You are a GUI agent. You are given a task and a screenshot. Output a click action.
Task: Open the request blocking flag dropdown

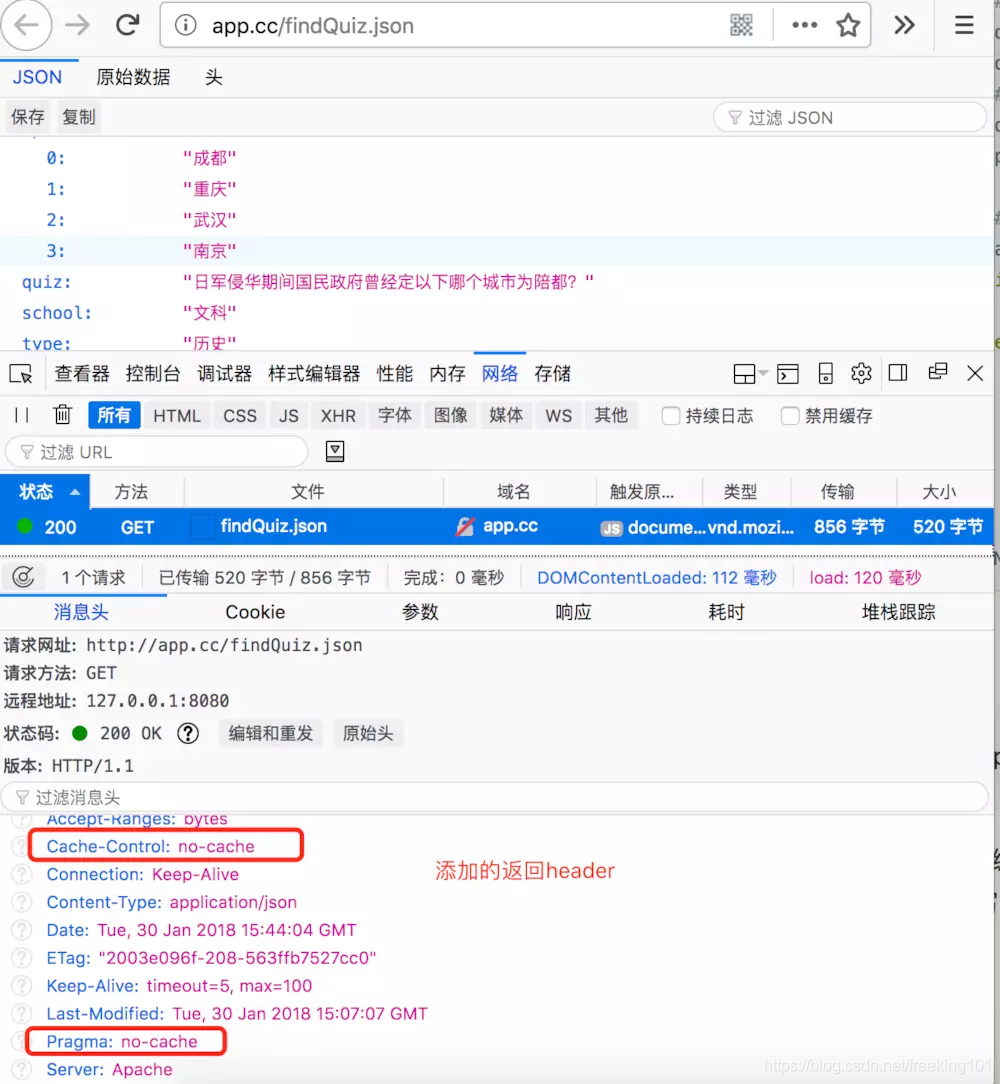click(x=334, y=451)
